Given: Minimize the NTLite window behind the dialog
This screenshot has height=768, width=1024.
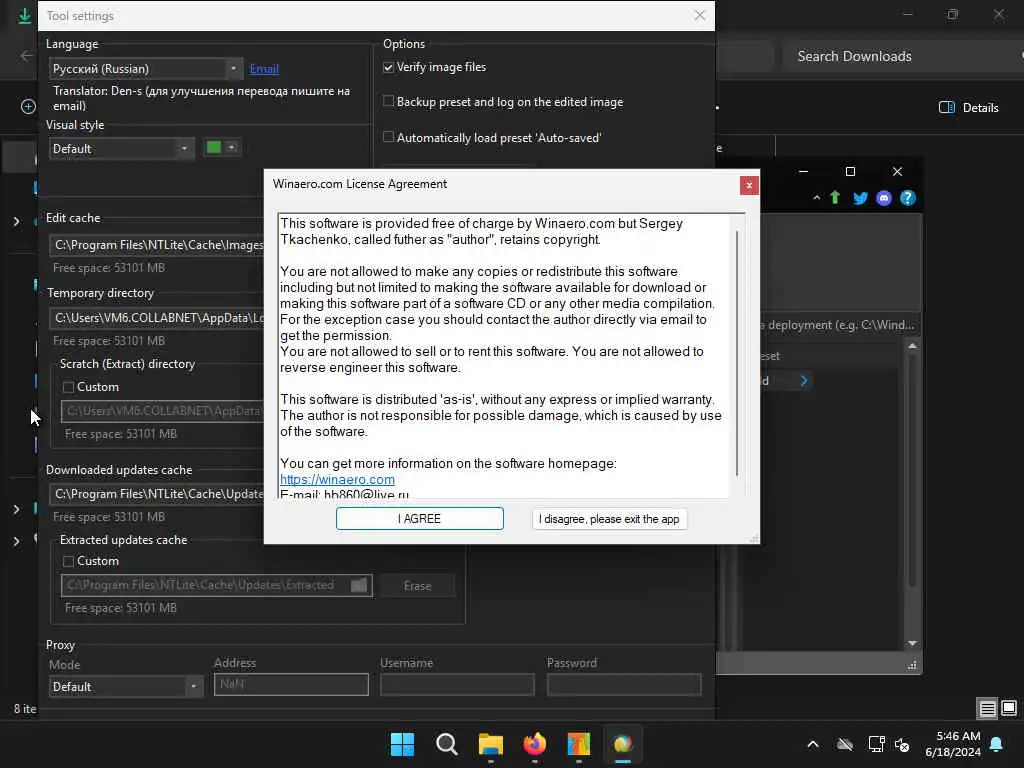Looking at the screenshot, I should click(x=803, y=172).
